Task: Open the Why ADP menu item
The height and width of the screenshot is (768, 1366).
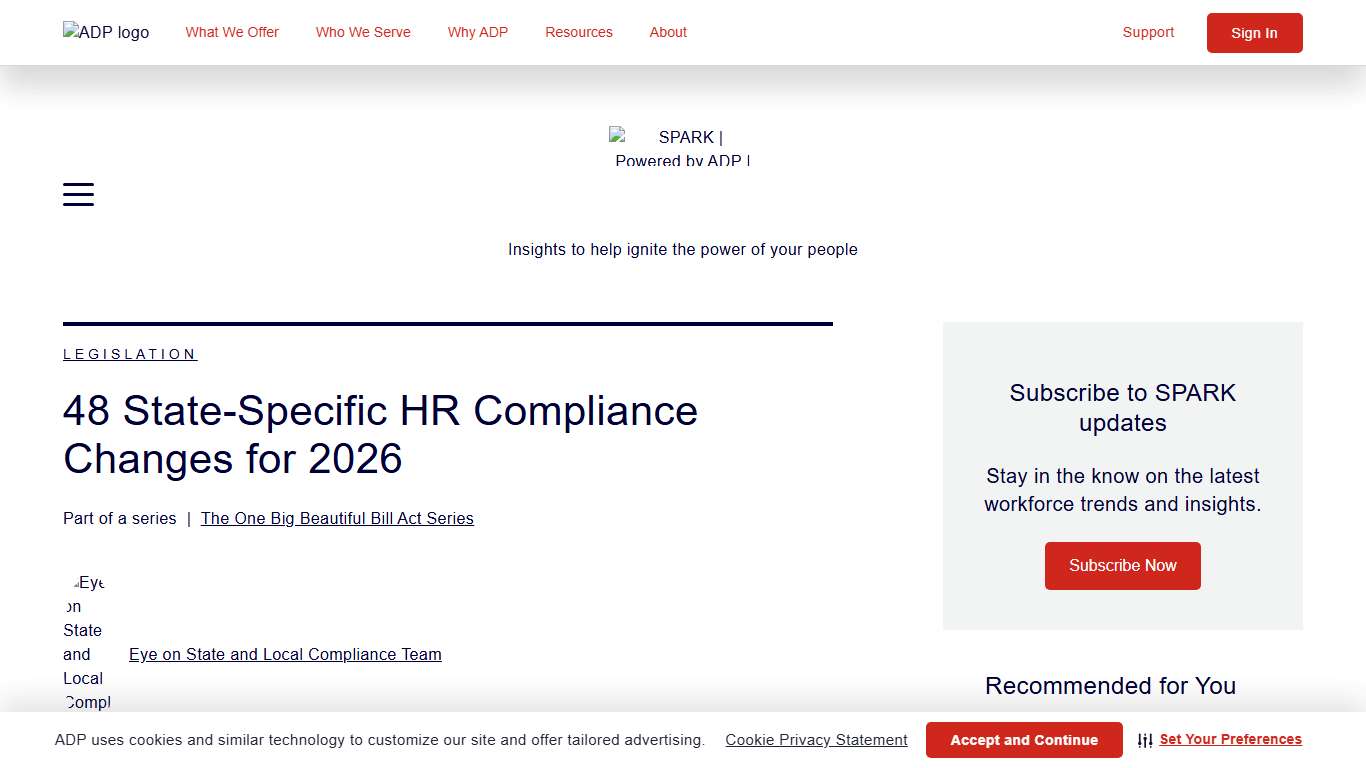Action: (478, 32)
